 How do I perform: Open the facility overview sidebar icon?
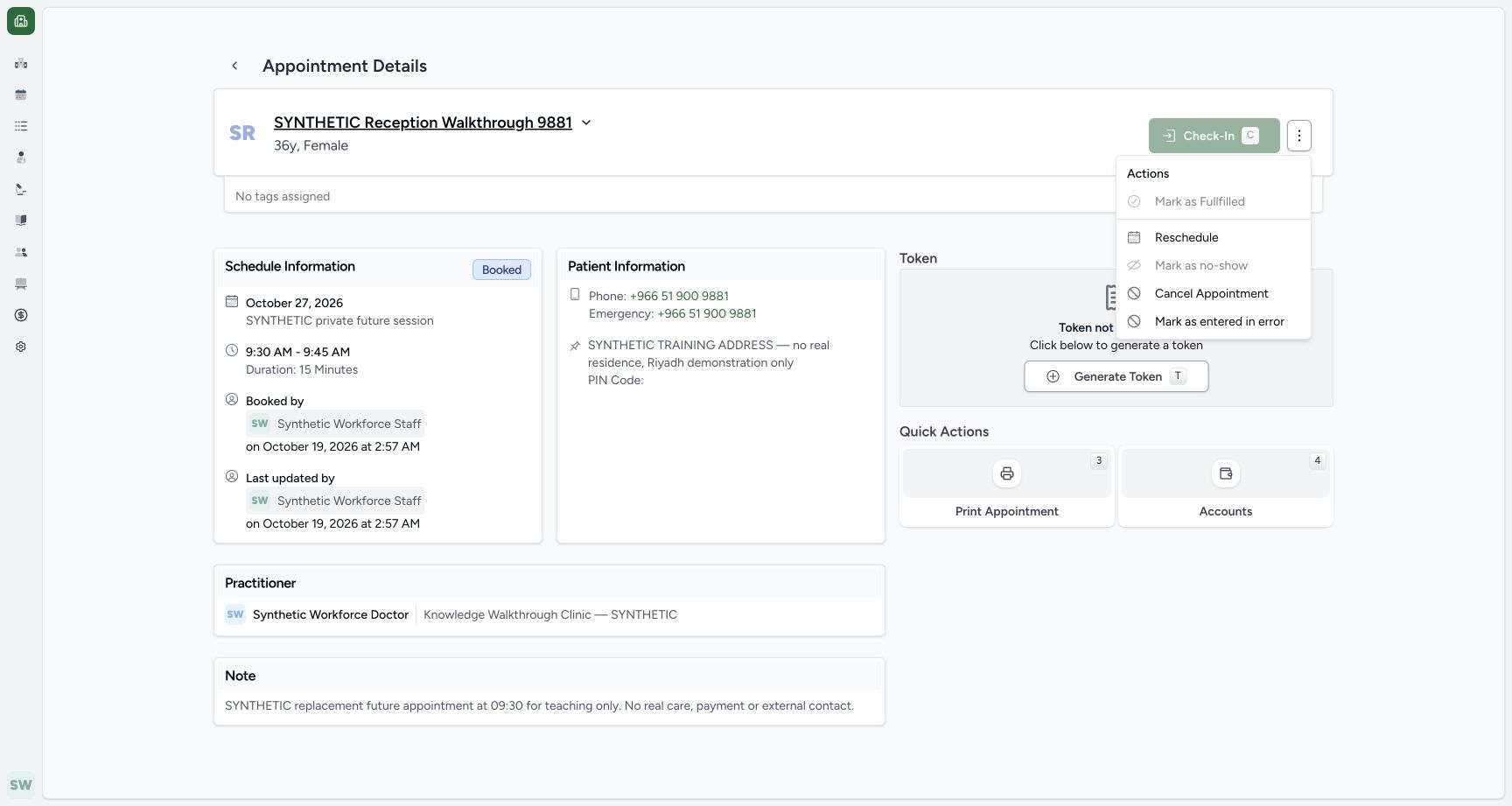(x=21, y=63)
